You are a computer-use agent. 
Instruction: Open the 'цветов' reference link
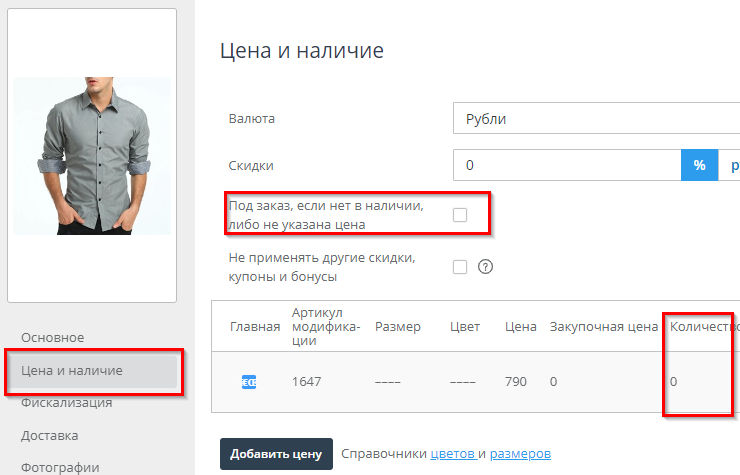(453, 454)
